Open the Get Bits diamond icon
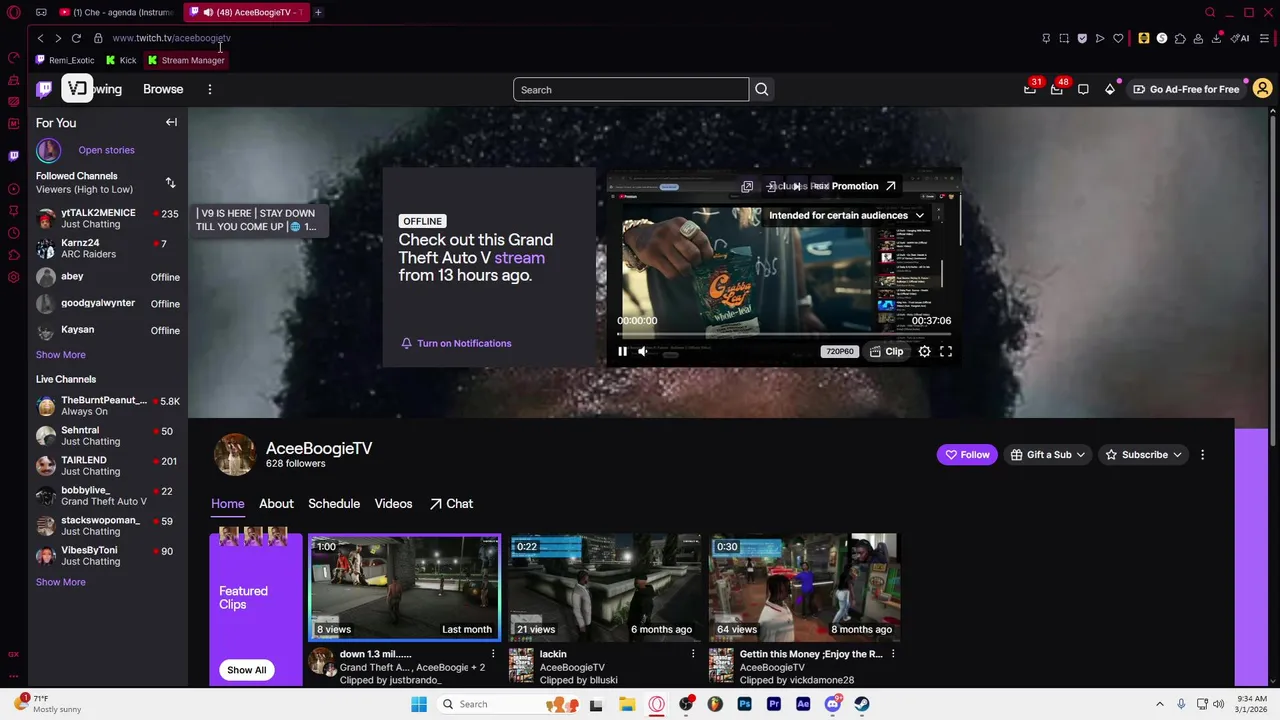The height and width of the screenshot is (720, 1280). pos(1110,89)
